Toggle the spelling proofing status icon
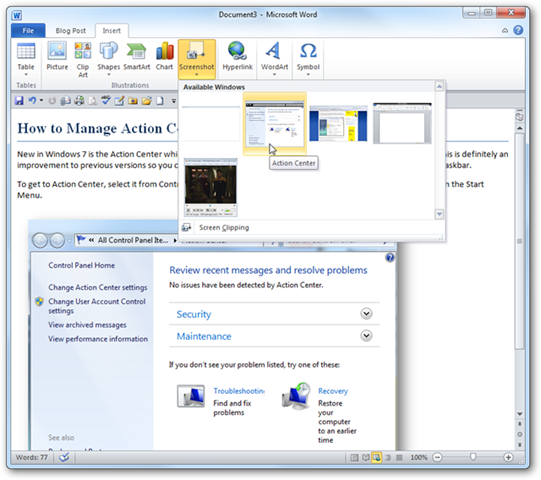The width and height of the screenshot is (541, 480). point(64,458)
